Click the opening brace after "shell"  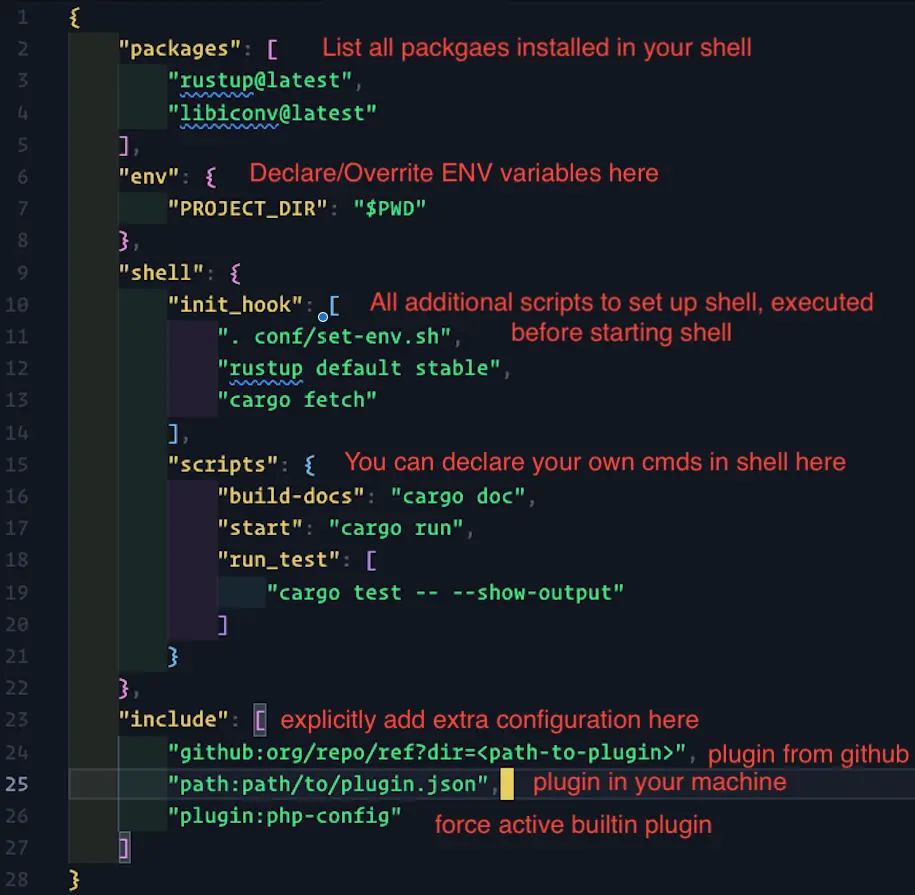[x=235, y=273]
